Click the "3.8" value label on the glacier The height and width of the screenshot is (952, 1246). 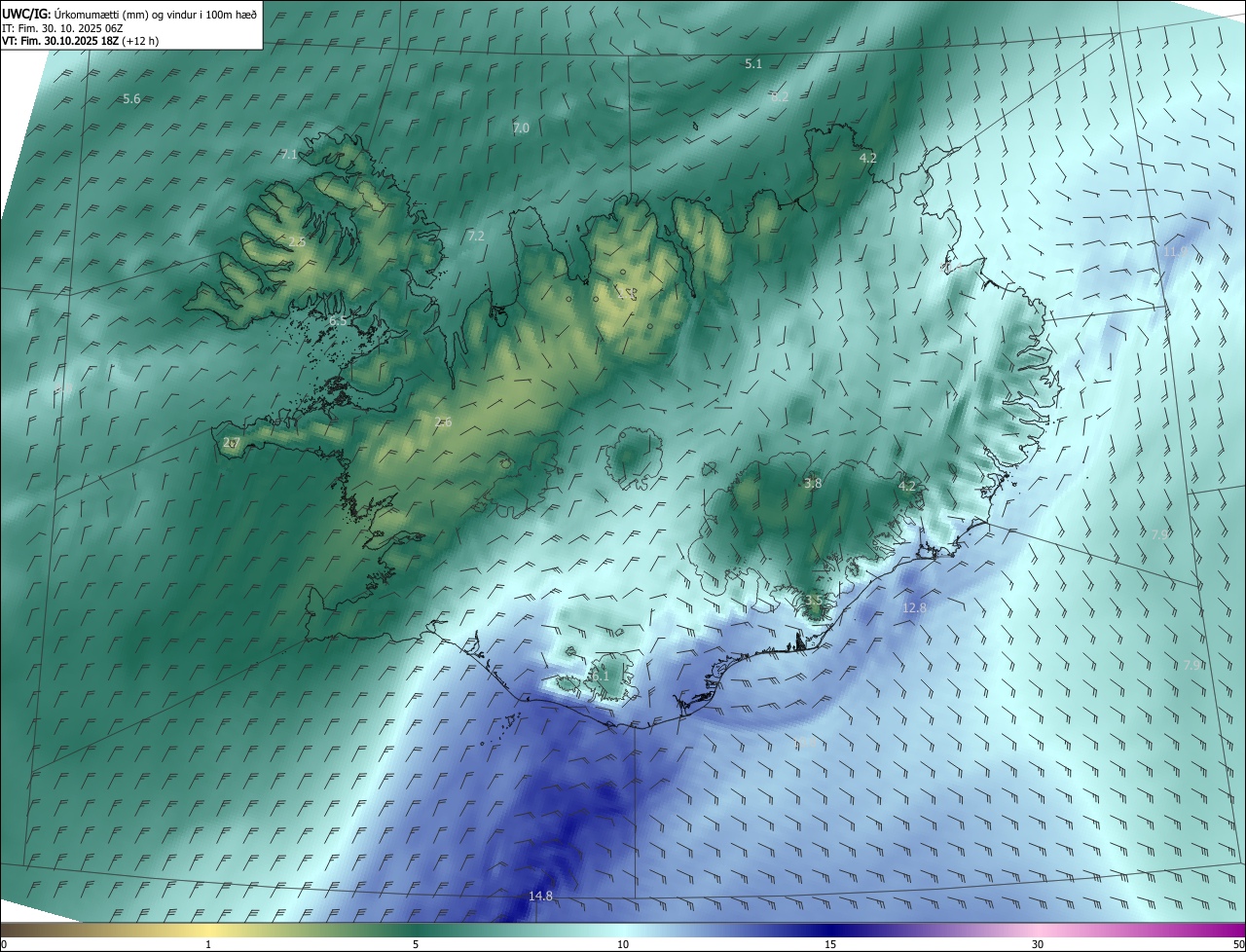[813, 483]
